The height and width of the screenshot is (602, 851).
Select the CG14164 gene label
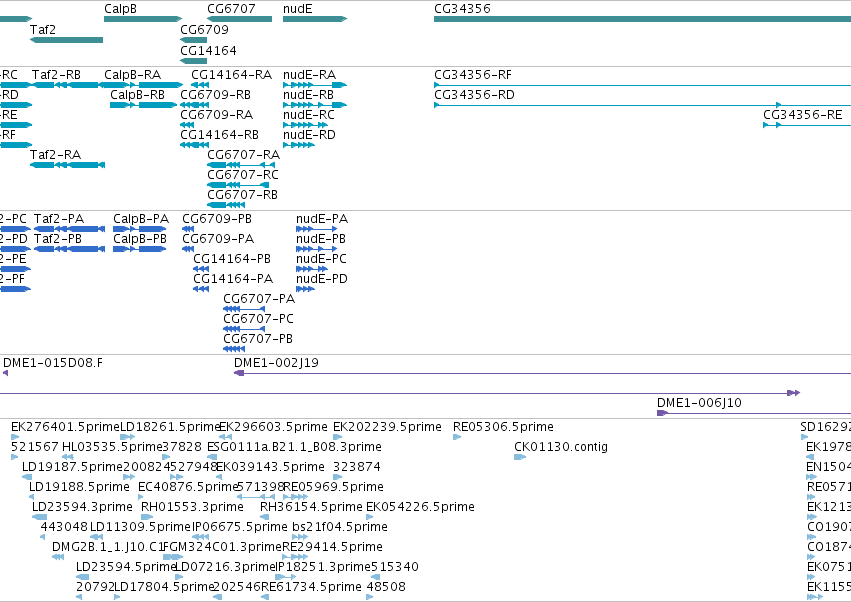(208, 50)
